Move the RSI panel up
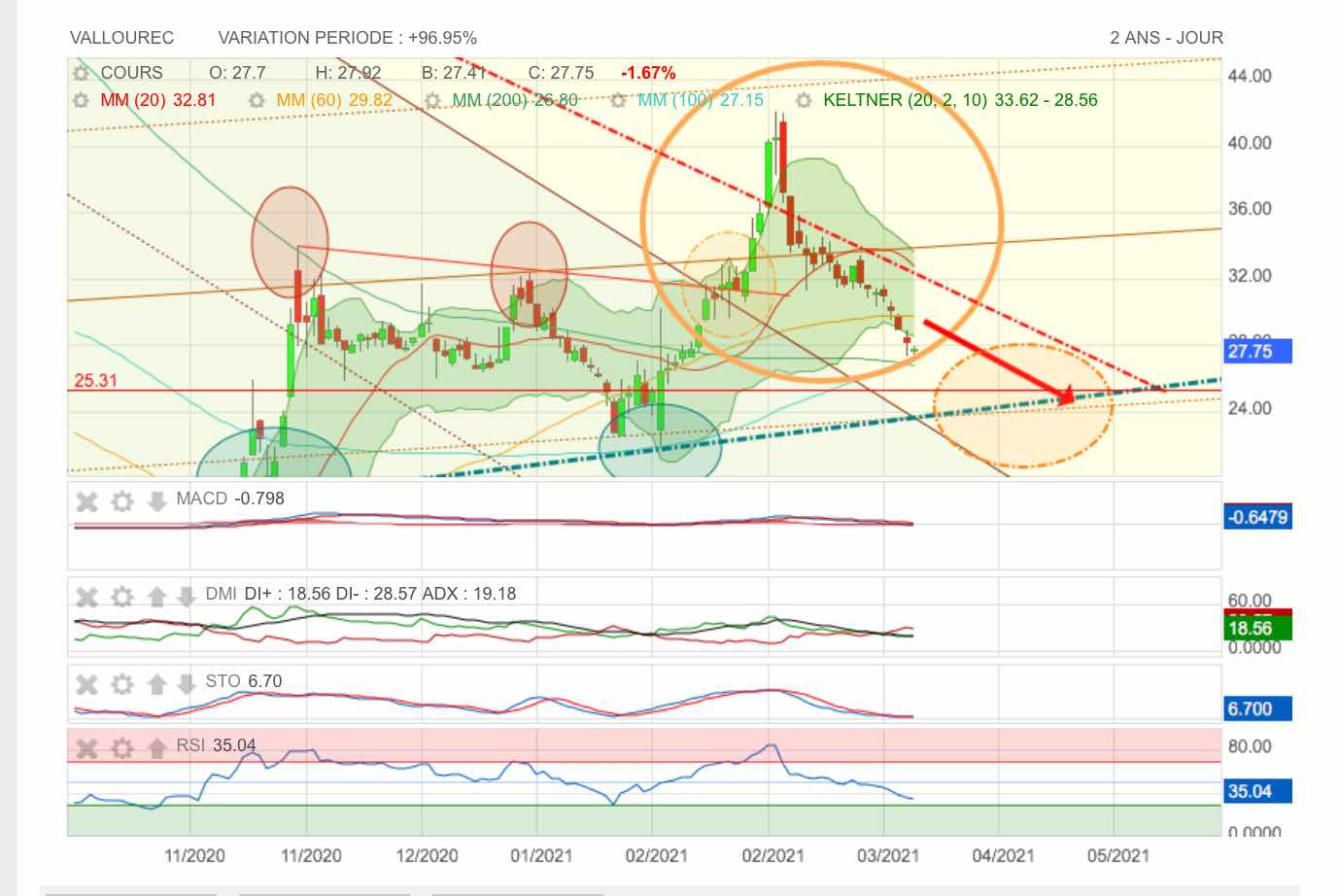This screenshot has width=1339, height=896. click(156, 748)
